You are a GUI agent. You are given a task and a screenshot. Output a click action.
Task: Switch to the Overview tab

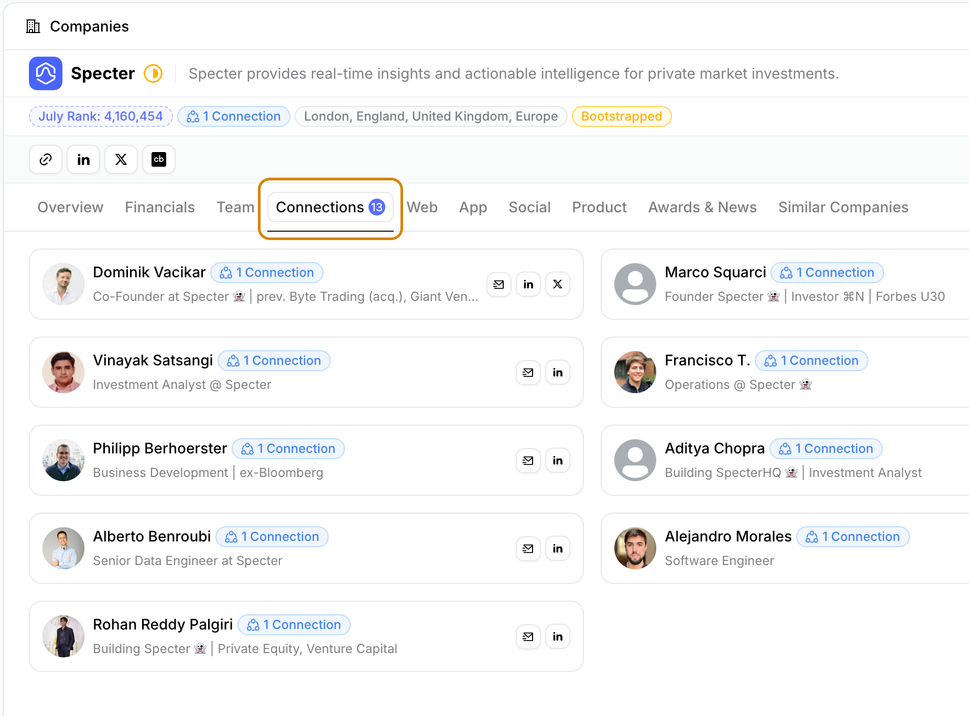[x=70, y=207]
